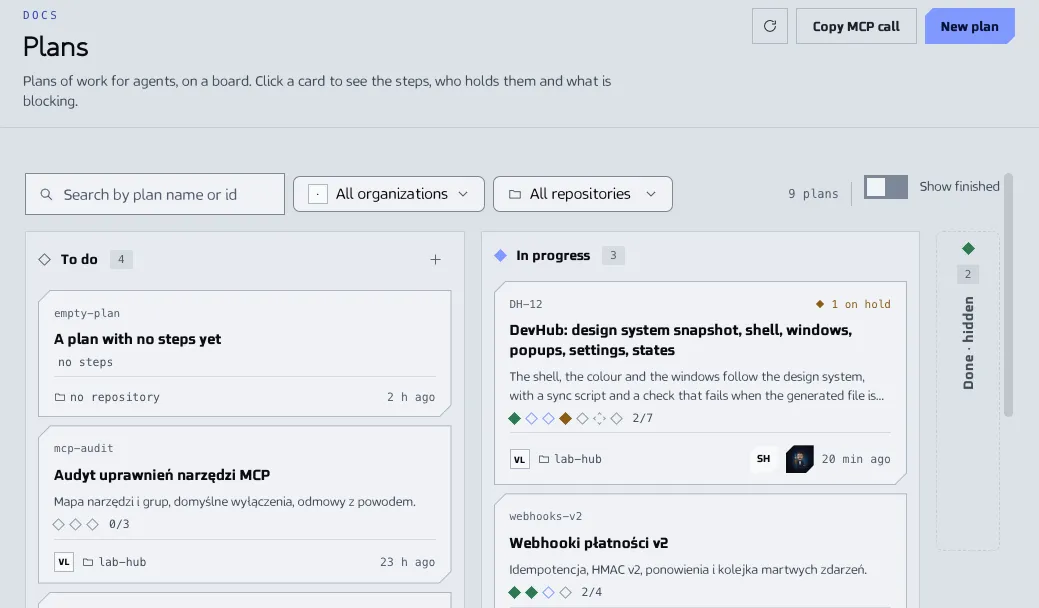Open the DevHub design system snapshot card
Screen dimensions: 1039x608
700,383
